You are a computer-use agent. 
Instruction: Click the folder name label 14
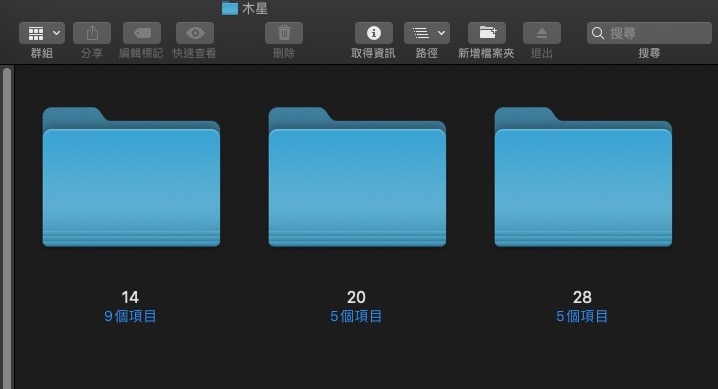(x=130, y=297)
